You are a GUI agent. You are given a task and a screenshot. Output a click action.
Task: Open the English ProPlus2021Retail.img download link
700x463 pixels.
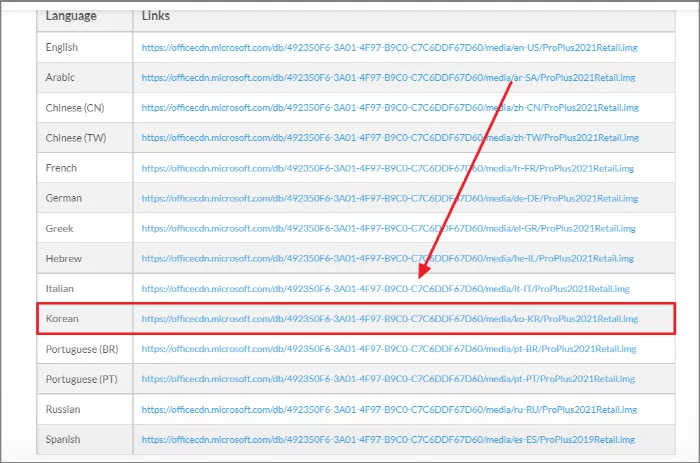coord(389,48)
